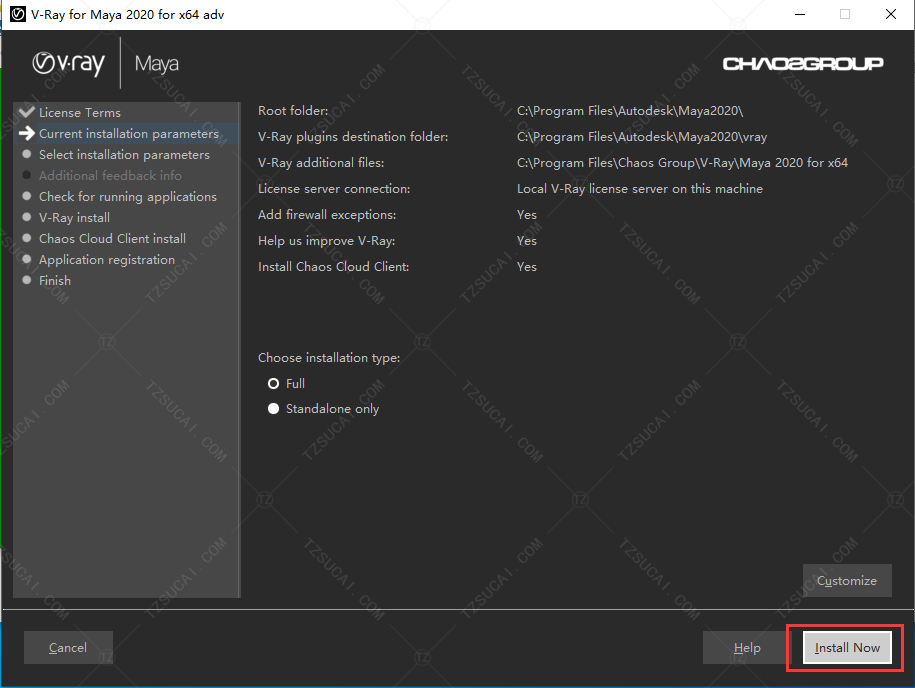Click 'Add firewall exceptions:' label
The height and width of the screenshot is (688, 915).
[327, 215]
